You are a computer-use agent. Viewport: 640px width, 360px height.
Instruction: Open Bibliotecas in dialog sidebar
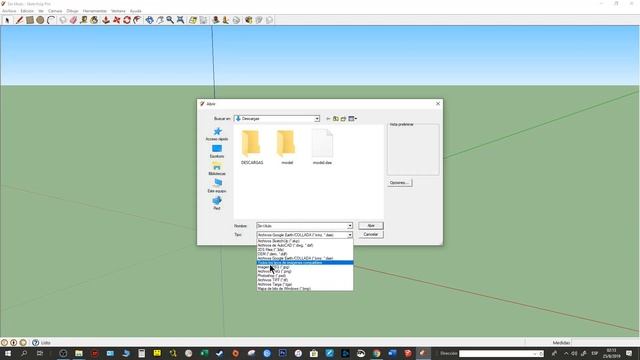[x=217, y=169]
